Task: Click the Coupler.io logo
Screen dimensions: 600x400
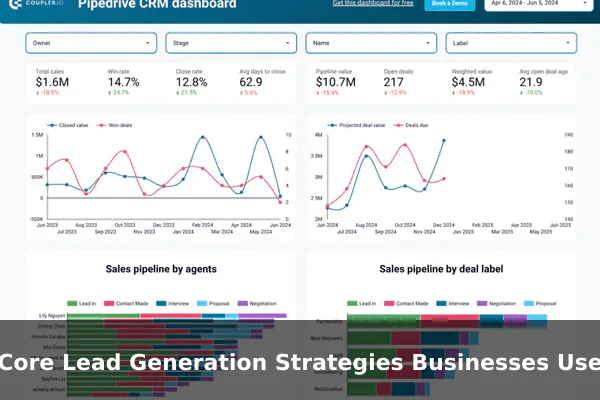Action: point(36,4)
